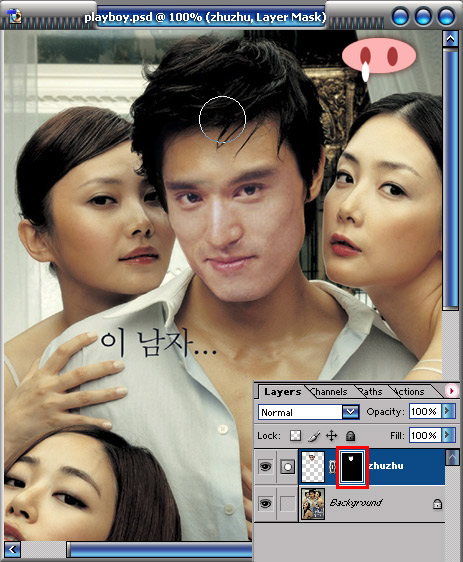The image size is (463, 562).
Task: Click the lock image pixels brush icon
Action: 314,436
